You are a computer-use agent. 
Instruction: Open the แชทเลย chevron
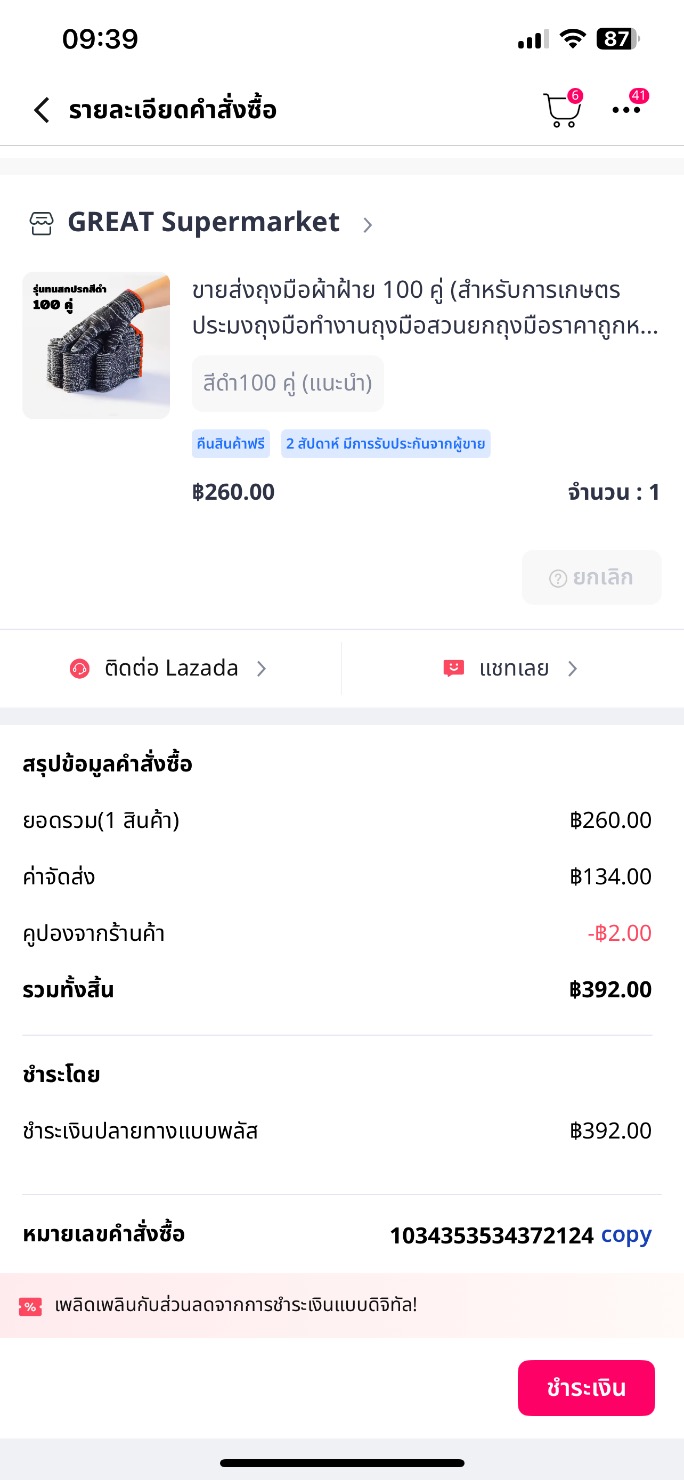click(572, 669)
